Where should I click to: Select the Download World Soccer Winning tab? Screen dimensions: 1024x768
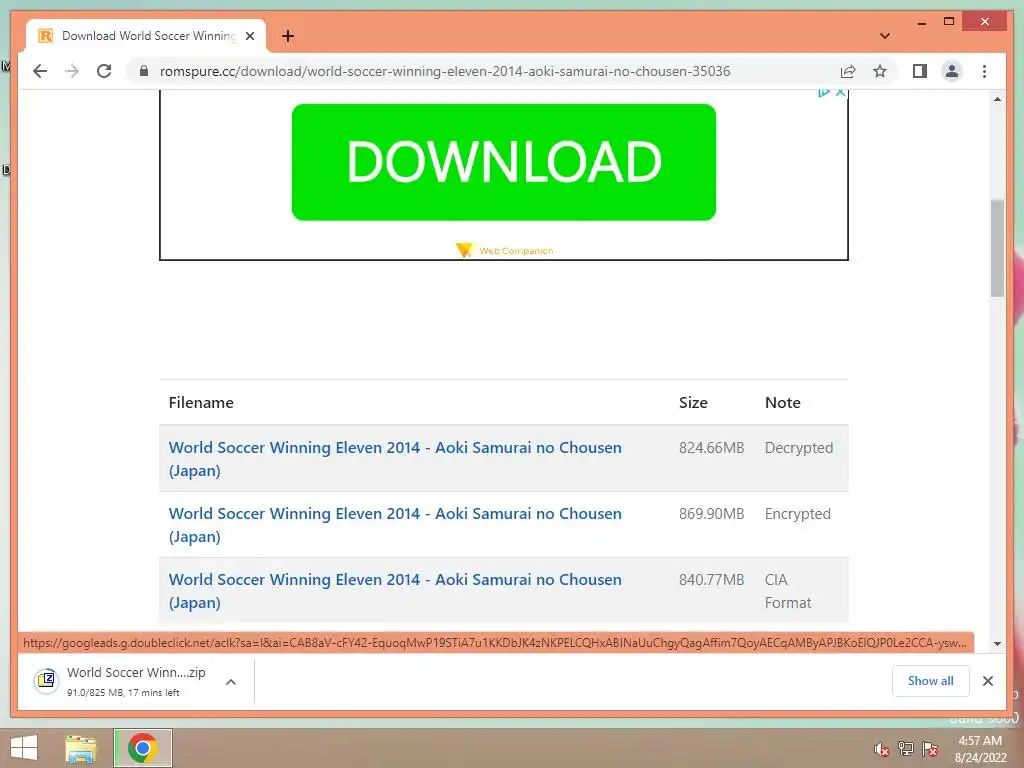146,36
